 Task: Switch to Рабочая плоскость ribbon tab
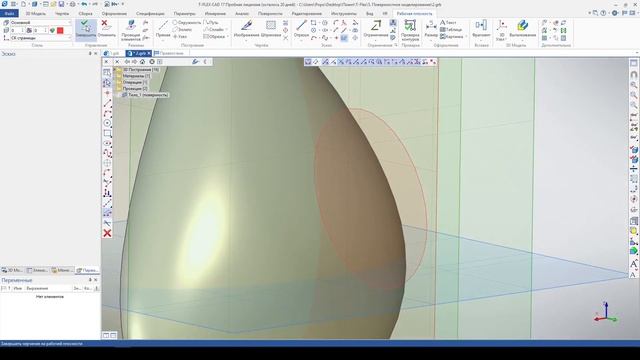(x=414, y=13)
